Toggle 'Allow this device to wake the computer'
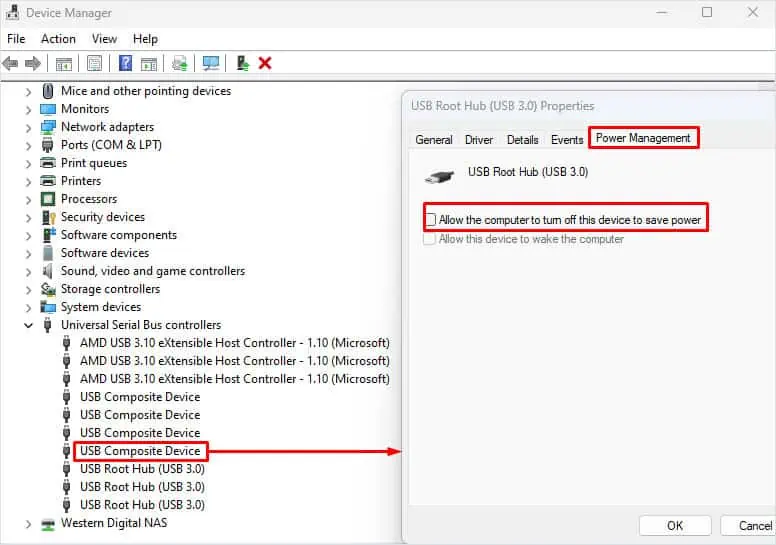The height and width of the screenshot is (545, 776). click(431, 239)
